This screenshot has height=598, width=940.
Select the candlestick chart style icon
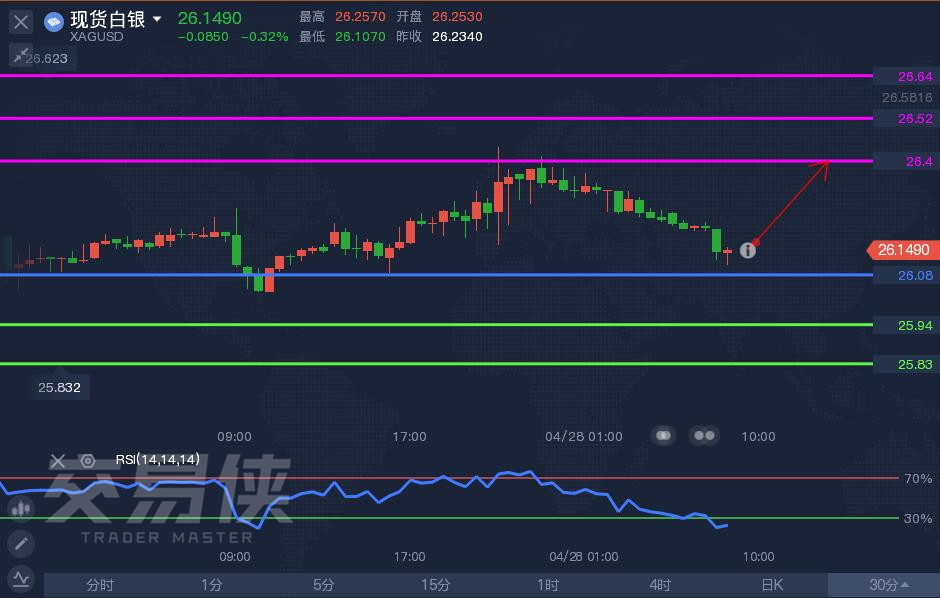point(21,509)
